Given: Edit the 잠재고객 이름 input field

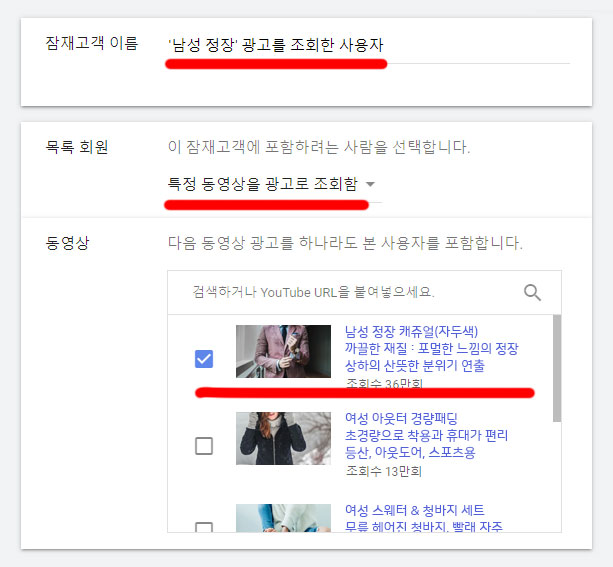Looking at the screenshot, I should pos(368,45).
